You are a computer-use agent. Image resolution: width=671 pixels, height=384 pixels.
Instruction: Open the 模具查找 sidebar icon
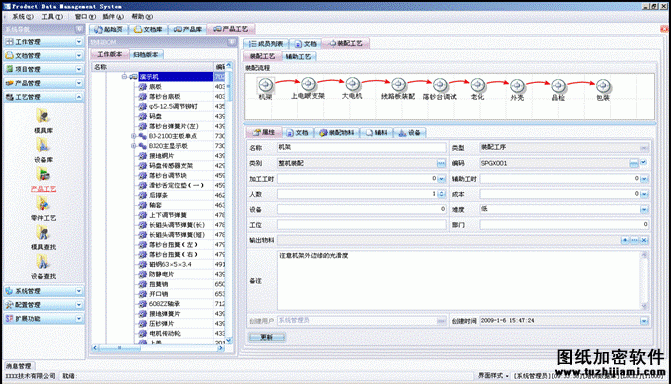[x=43, y=233]
